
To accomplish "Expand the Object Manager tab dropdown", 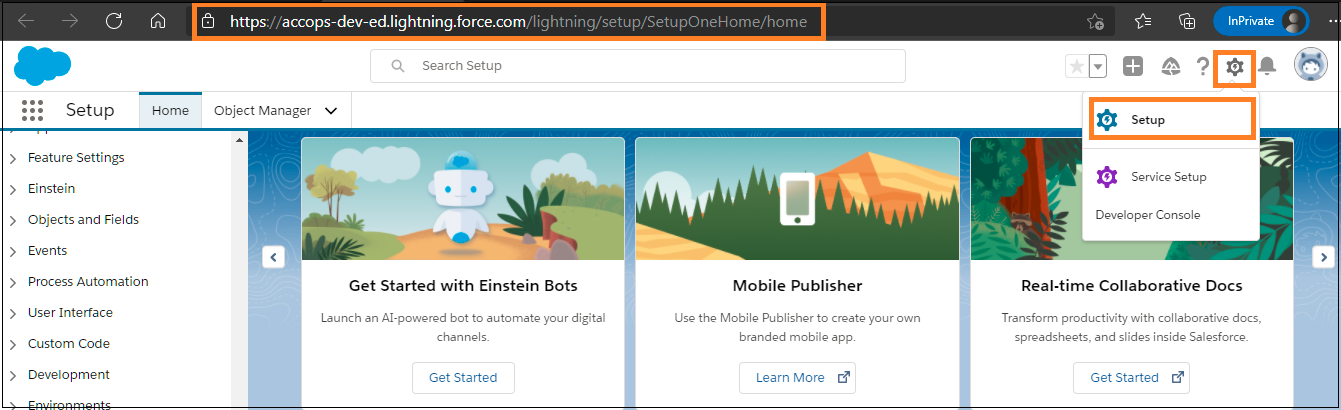I will tap(331, 111).
